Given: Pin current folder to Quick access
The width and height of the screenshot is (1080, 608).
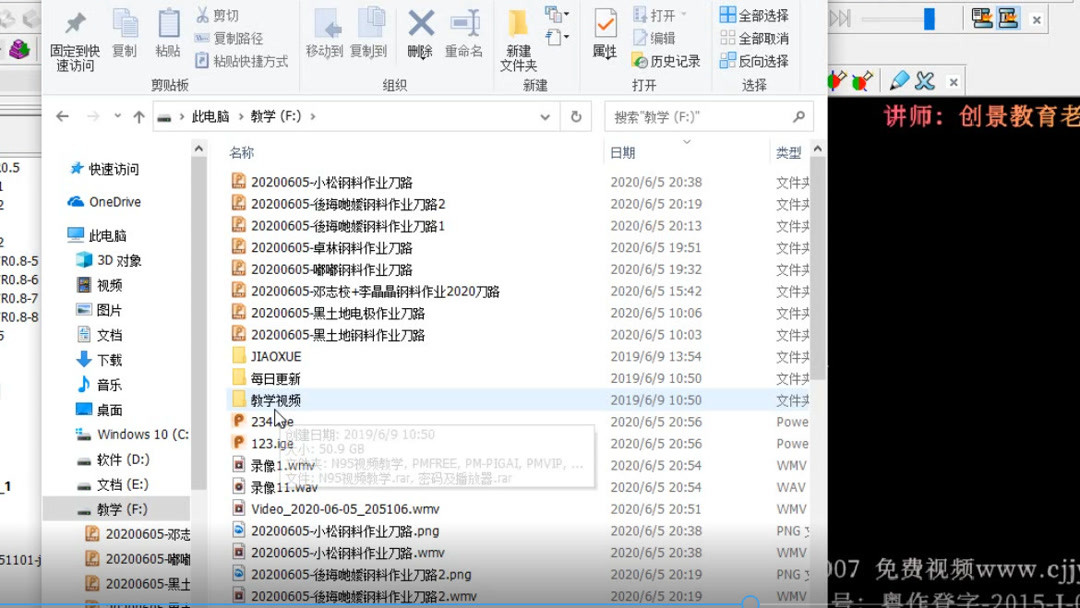Looking at the screenshot, I should pyautogui.click(x=74, y=35).
